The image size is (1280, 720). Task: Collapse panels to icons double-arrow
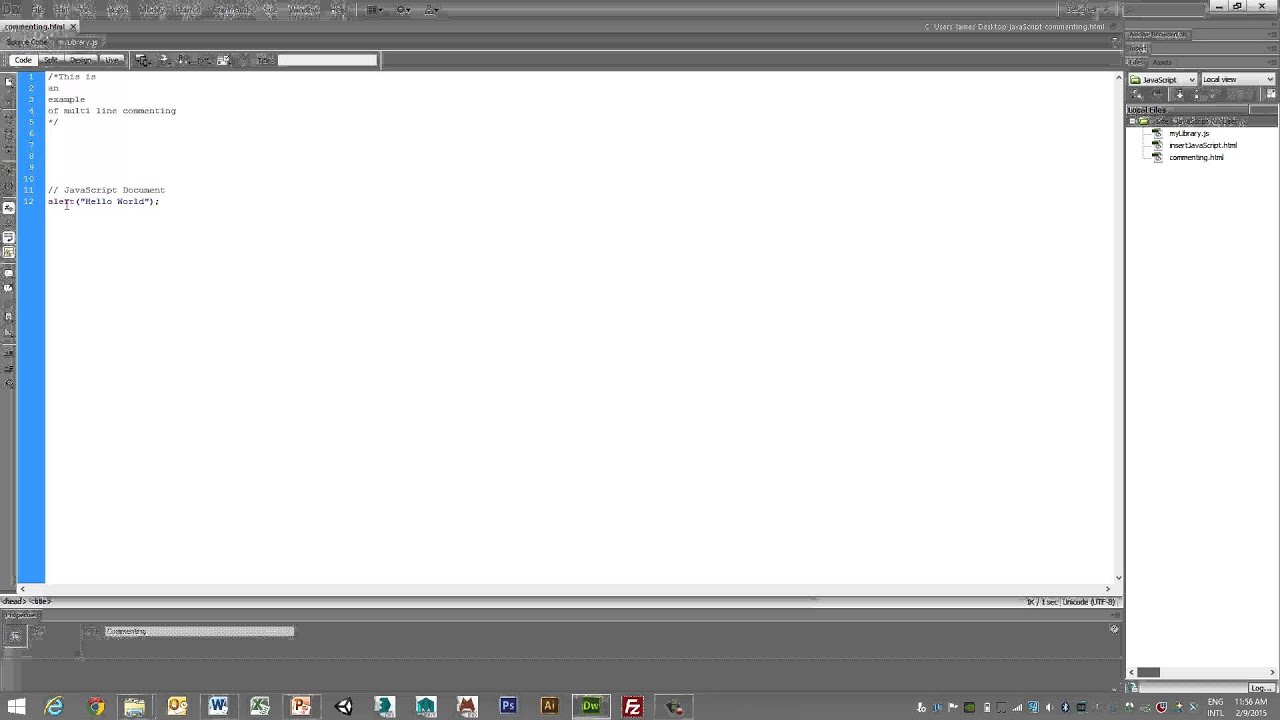click(1272, 24)
